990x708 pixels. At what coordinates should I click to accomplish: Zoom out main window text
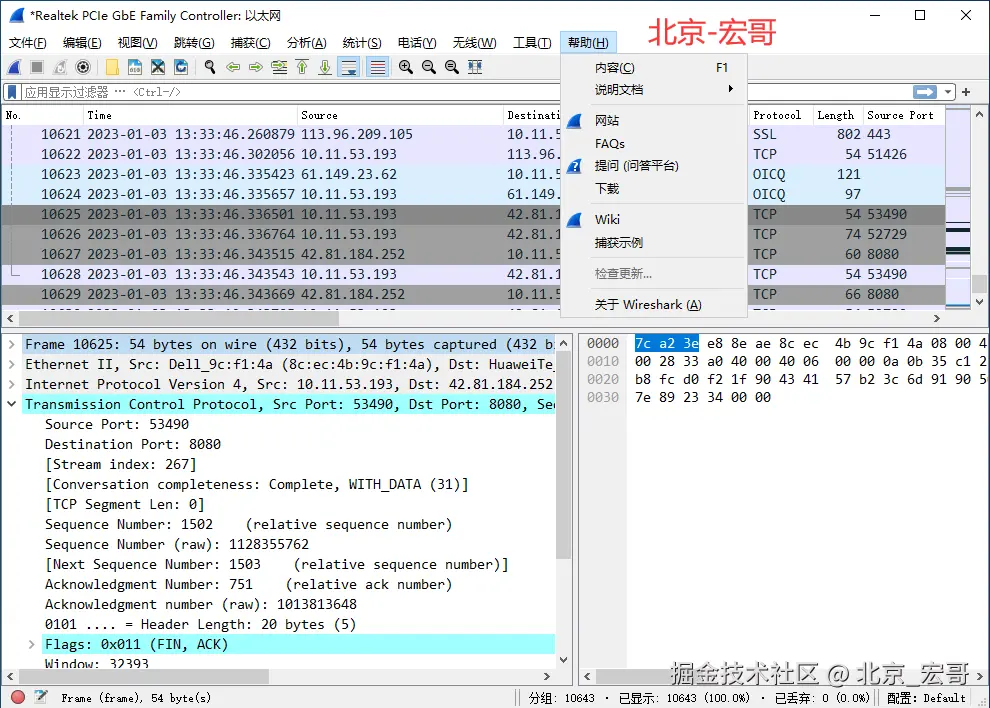[429, 67]
